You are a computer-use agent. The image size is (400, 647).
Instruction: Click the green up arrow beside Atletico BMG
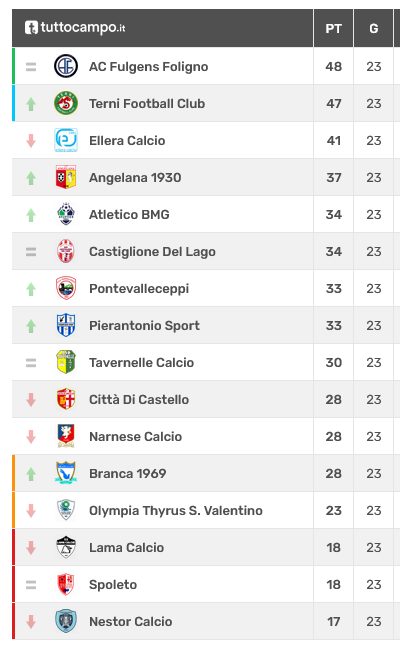click(x=31, y=215)
